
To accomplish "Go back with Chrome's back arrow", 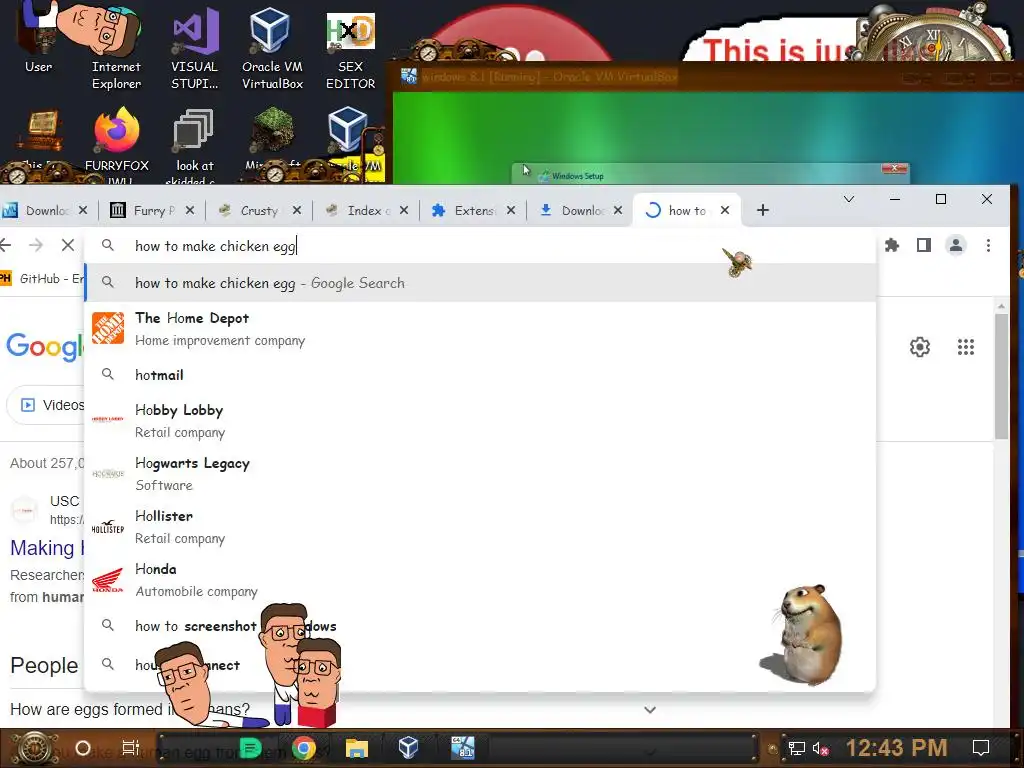I will (x=6, y=246).
